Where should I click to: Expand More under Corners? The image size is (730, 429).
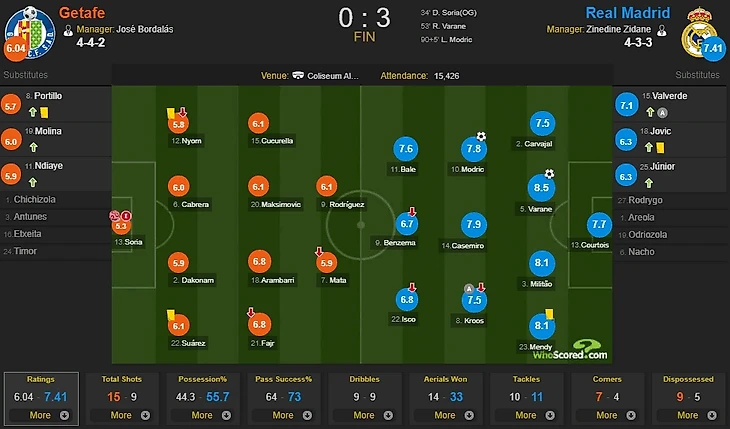608,415
